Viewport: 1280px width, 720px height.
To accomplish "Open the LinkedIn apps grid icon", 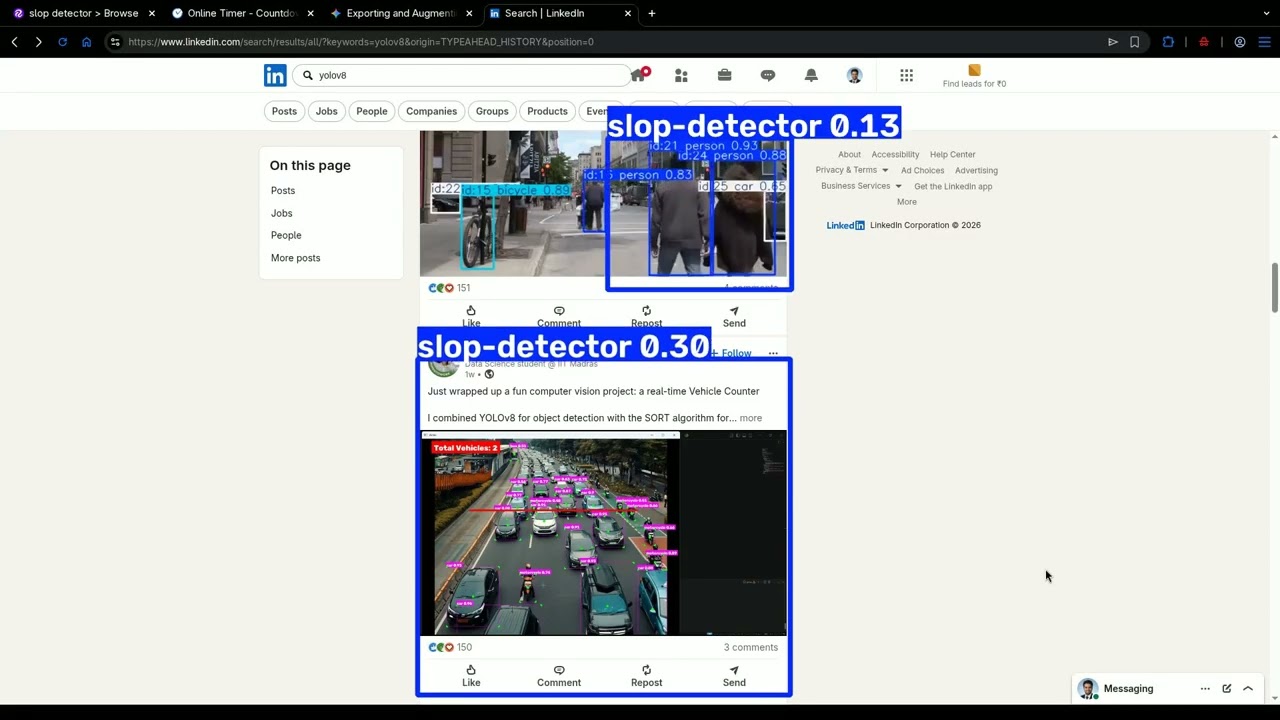I will [x=906, y=75].
